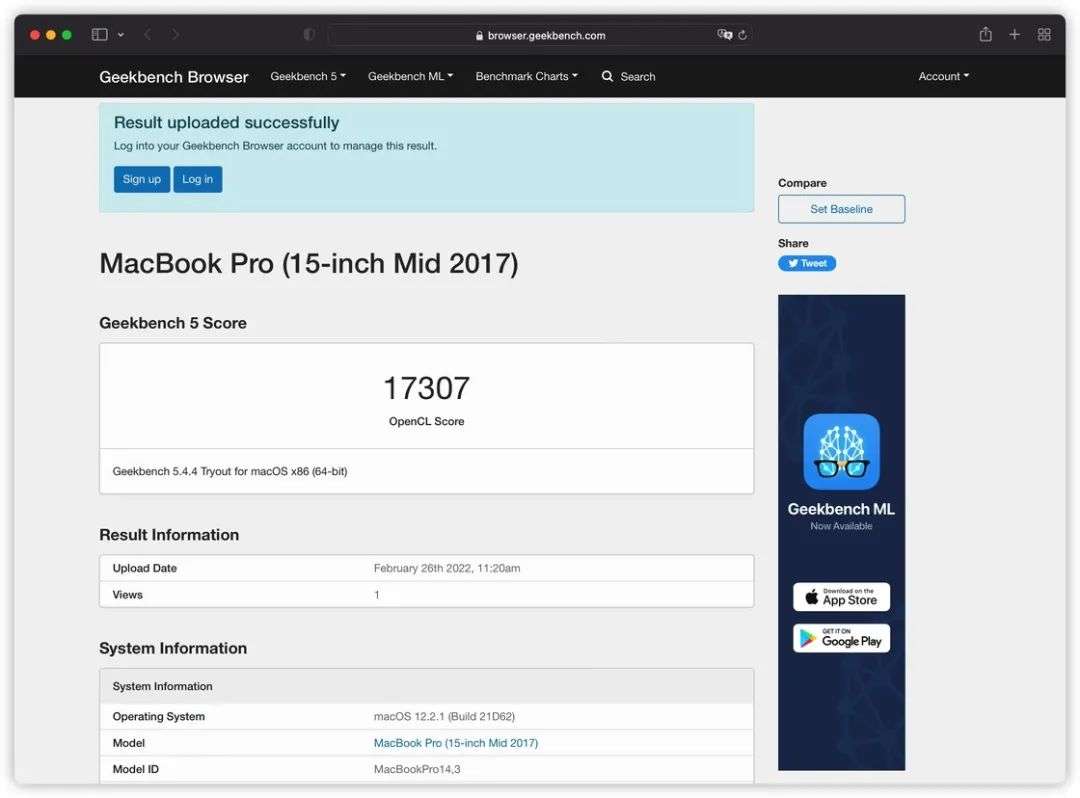Click the Geekbench 5 Score heading
Viewport: 1080px width, 798px height.
click(x=173, y=324)
